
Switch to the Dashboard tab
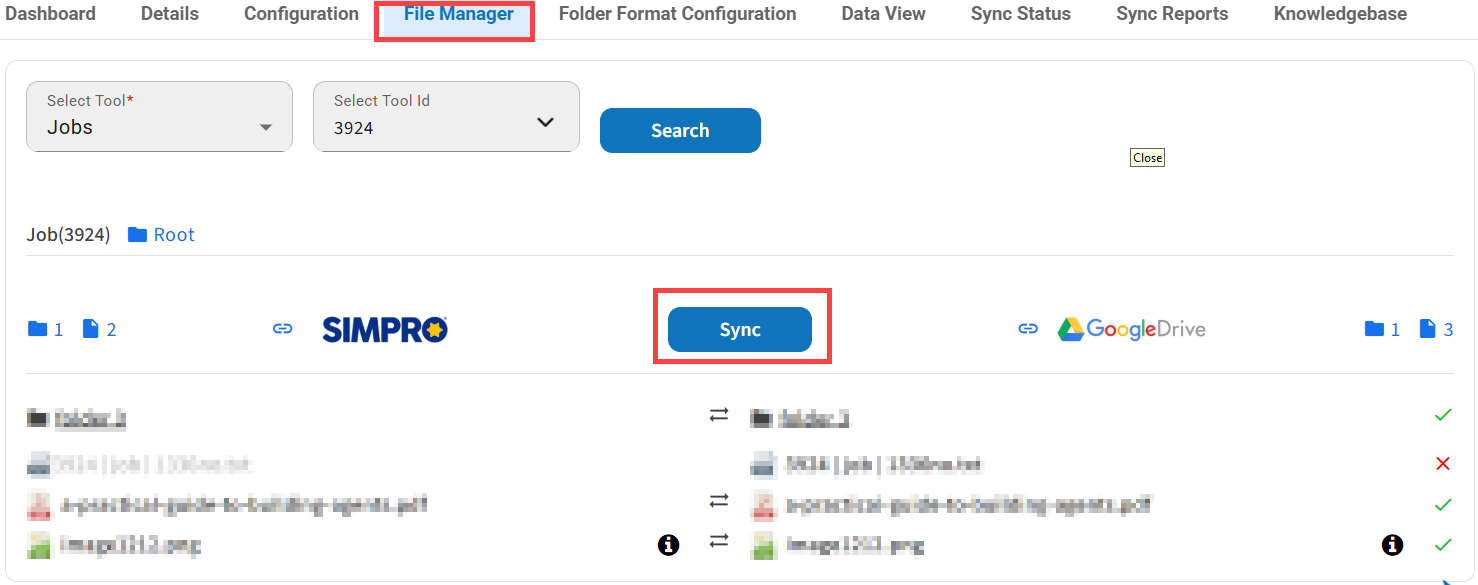[51, 14]
